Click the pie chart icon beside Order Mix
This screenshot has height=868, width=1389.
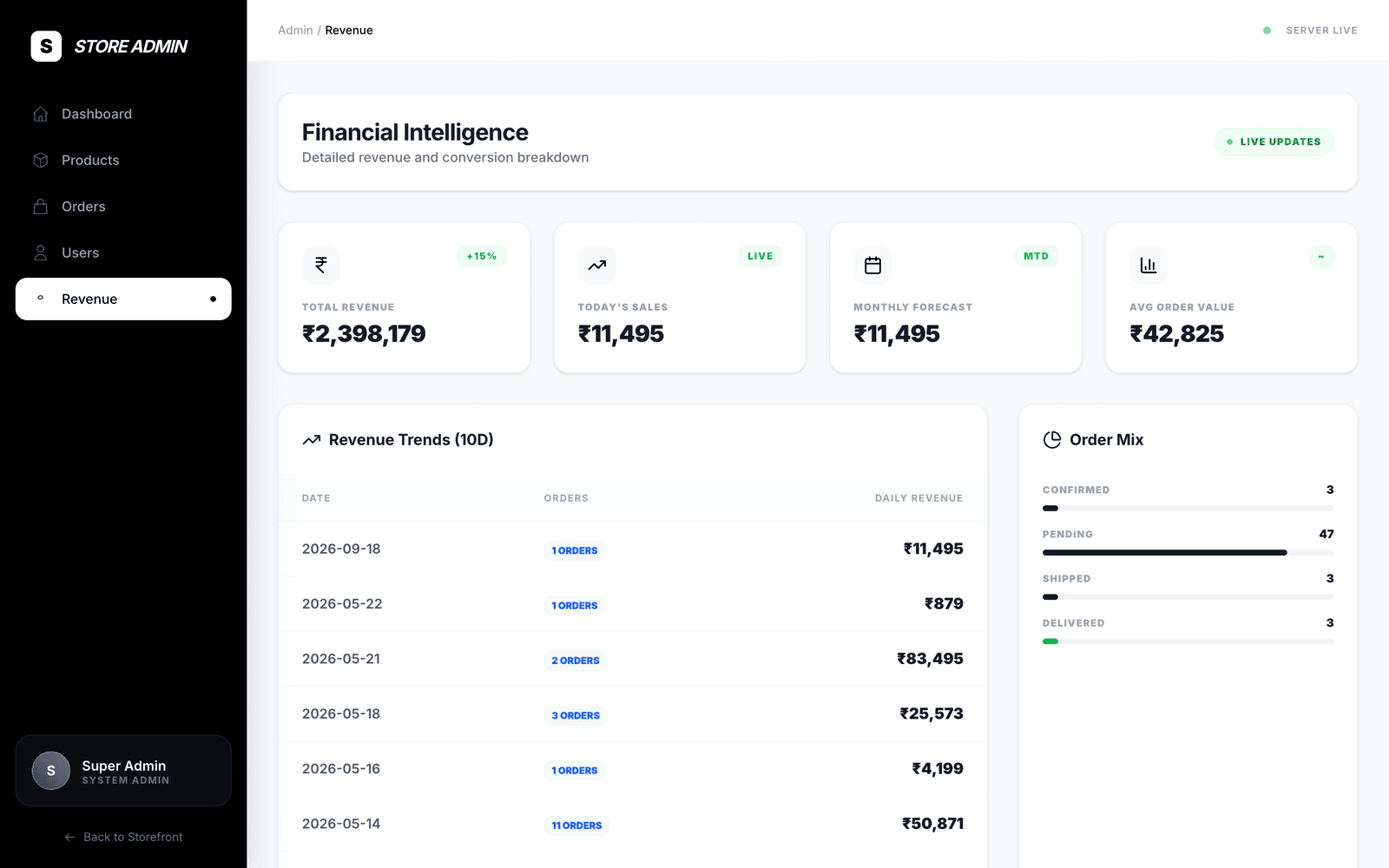tap(1052, 440)
